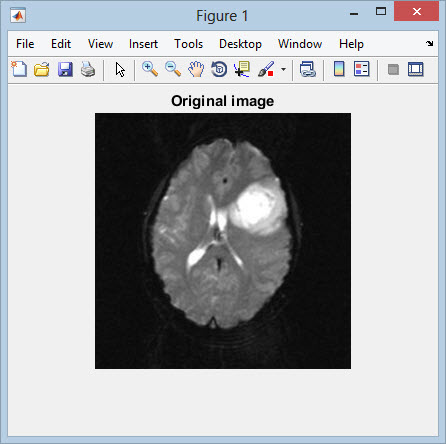Click the Link Plot icon
Viewport: 446px width, 444px height.
pos(307,69)
